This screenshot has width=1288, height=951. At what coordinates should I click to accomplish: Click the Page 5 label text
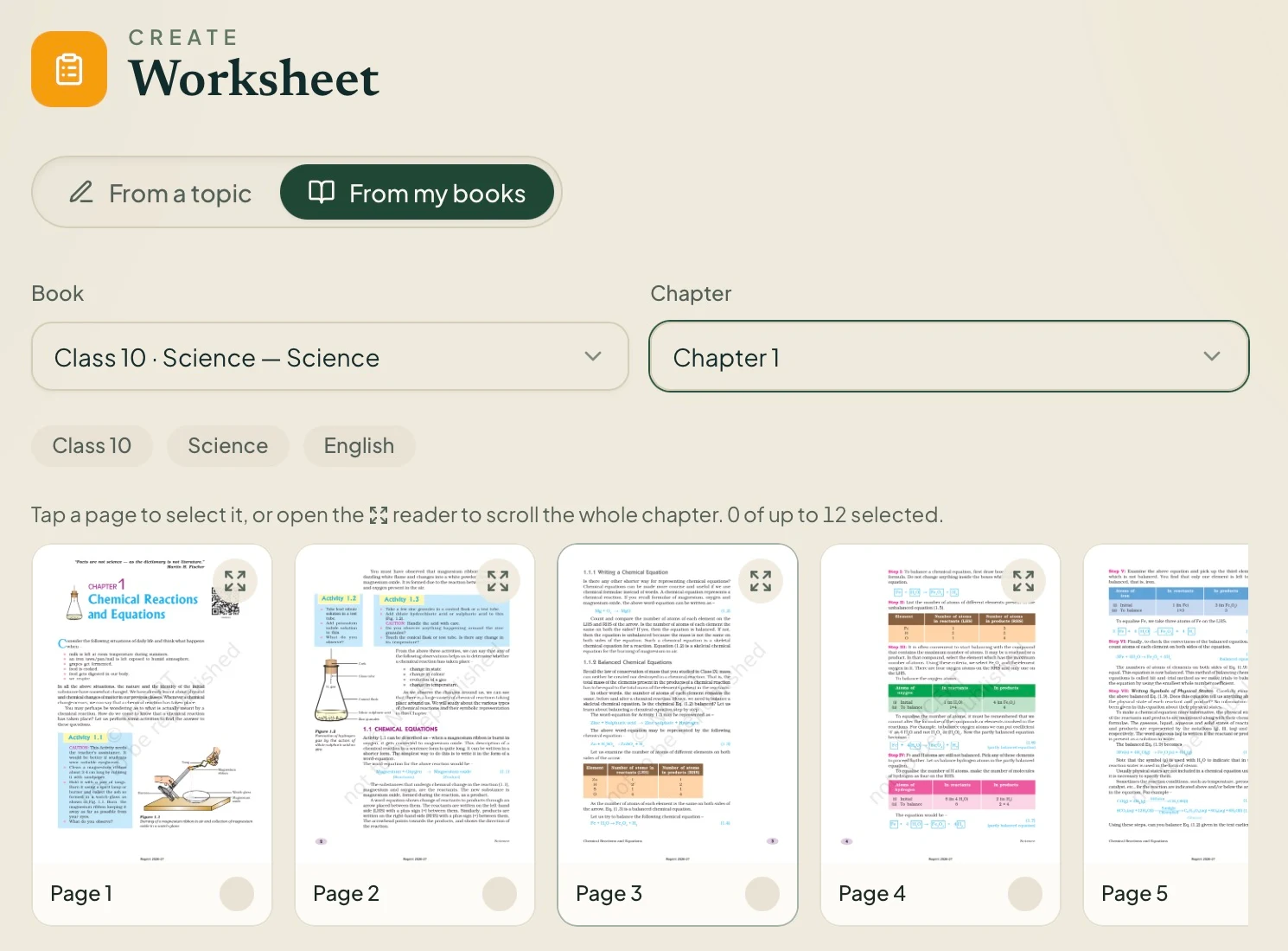[x=1134, y=894]
